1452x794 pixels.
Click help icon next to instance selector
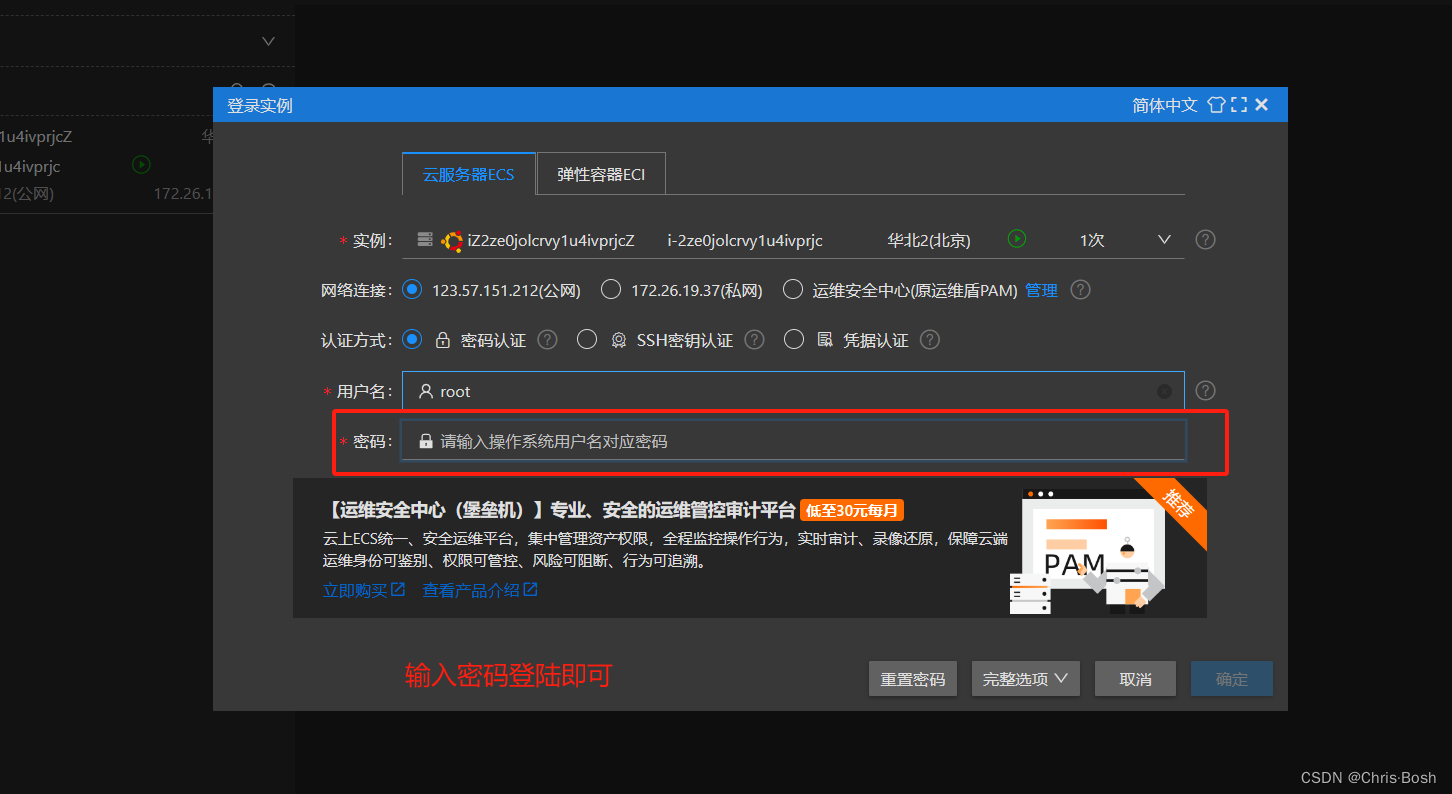point(1206,240)
